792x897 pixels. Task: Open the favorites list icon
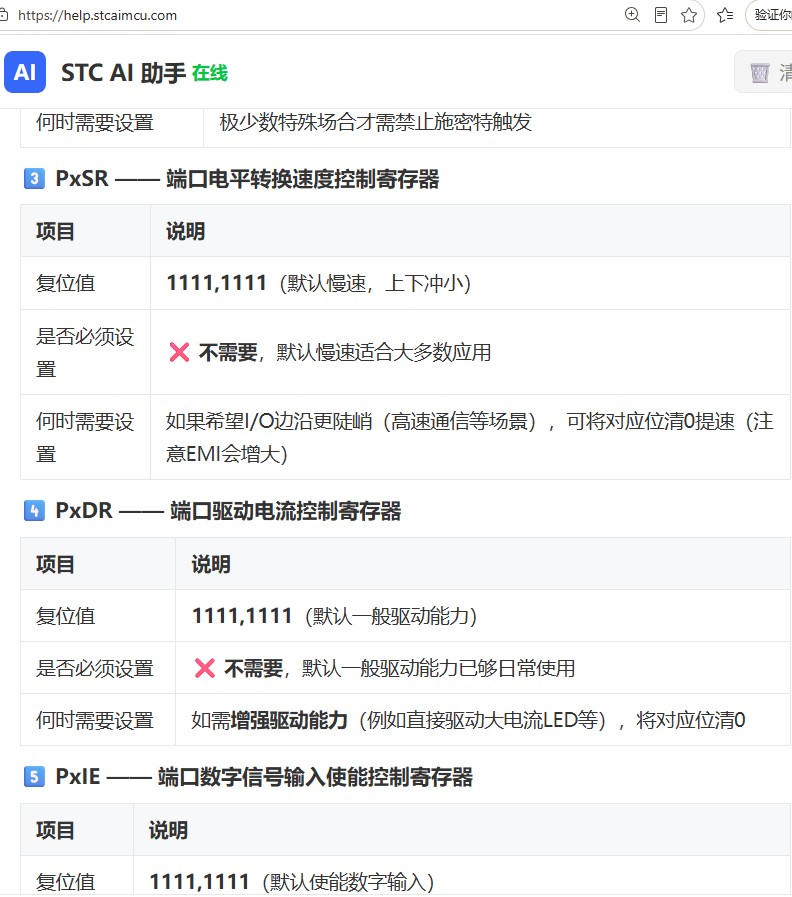point(725,15)
